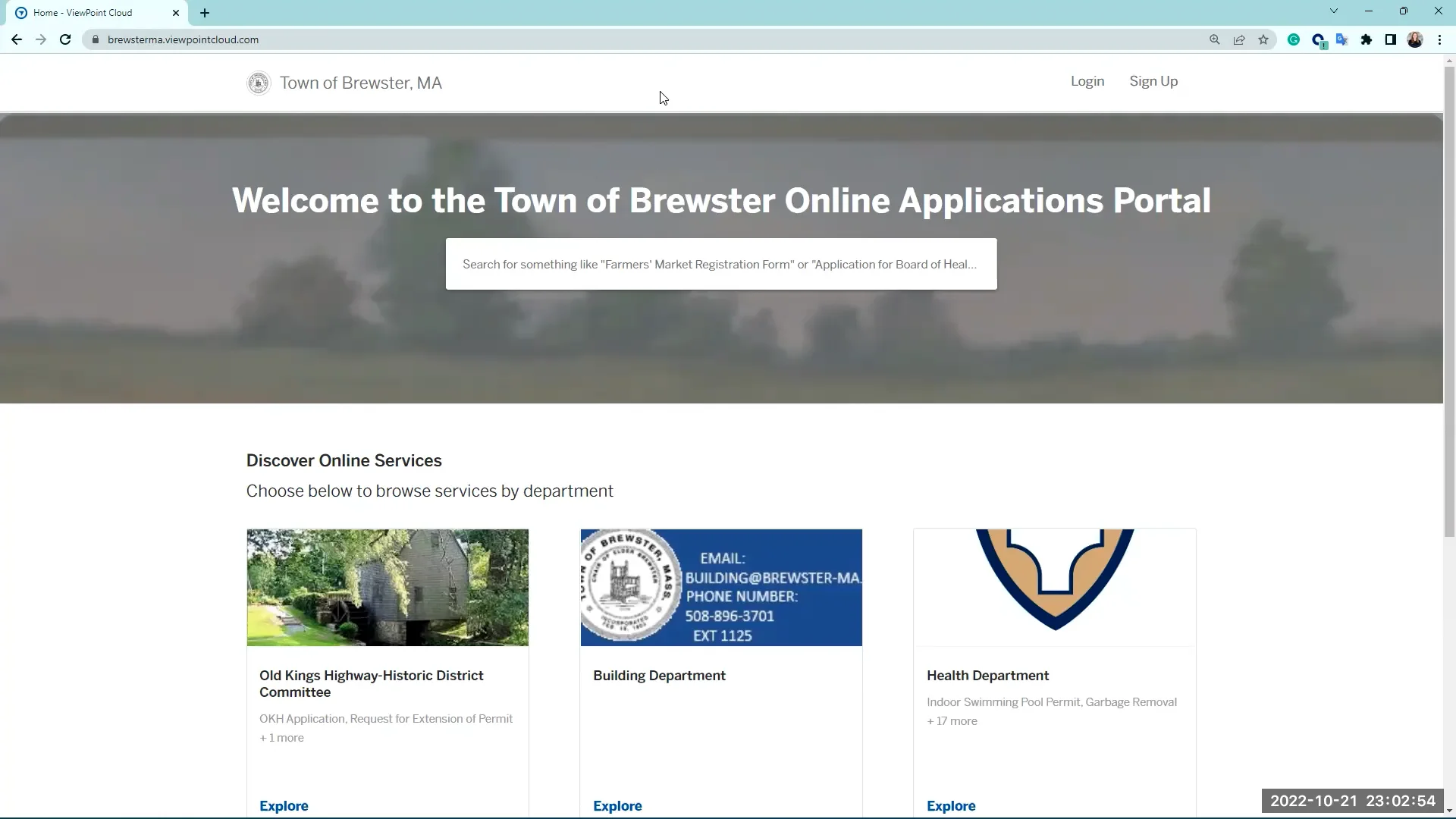Image resolution: width=1456 pixels, height=819 pixels.
Task: Open the Extensions puzzle piece icon
Action: click(1367, 39)
